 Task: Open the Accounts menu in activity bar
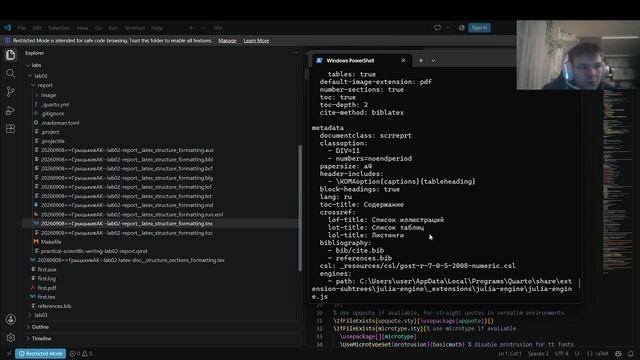11,319
